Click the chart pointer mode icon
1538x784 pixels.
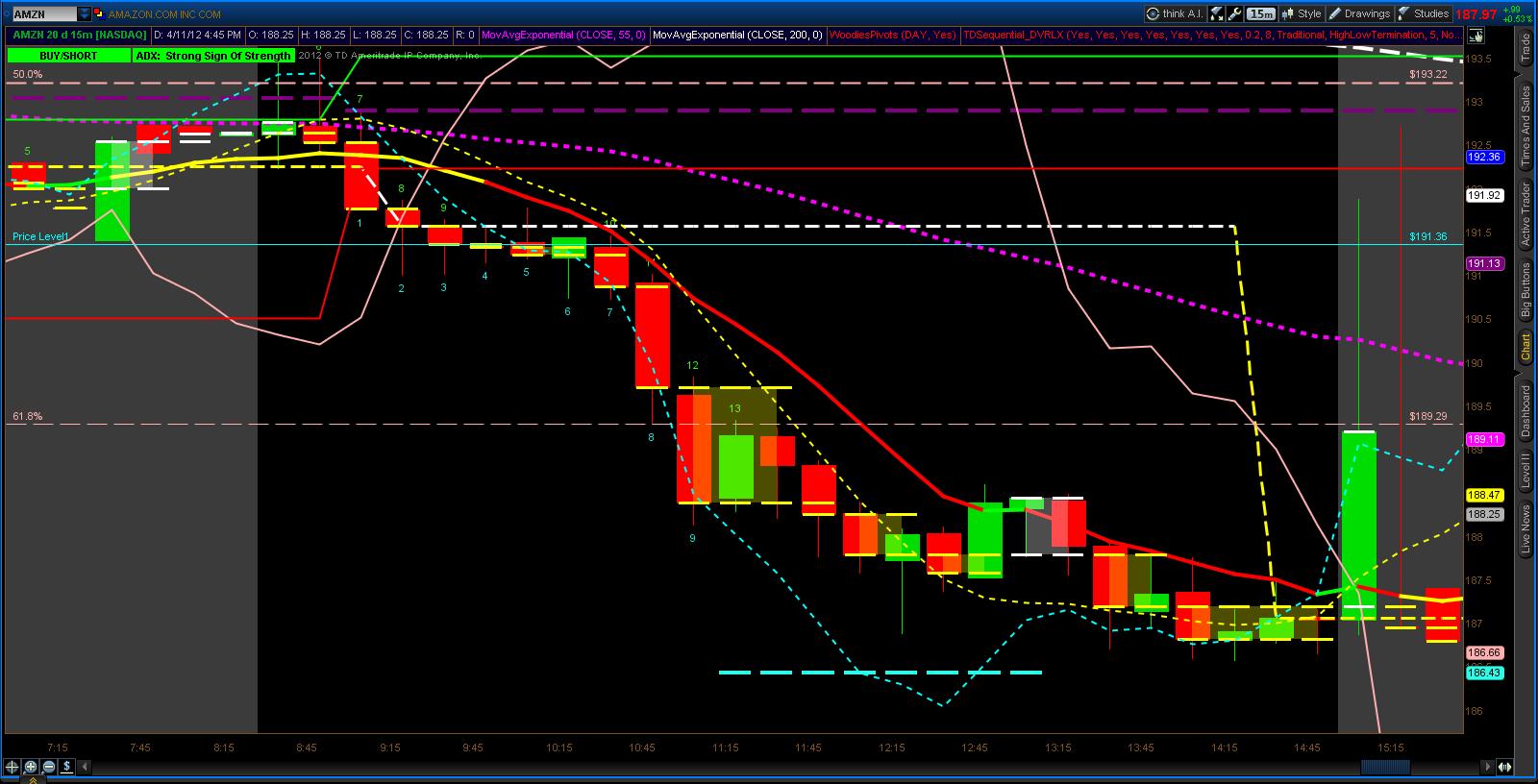[x=1476, y=36]
